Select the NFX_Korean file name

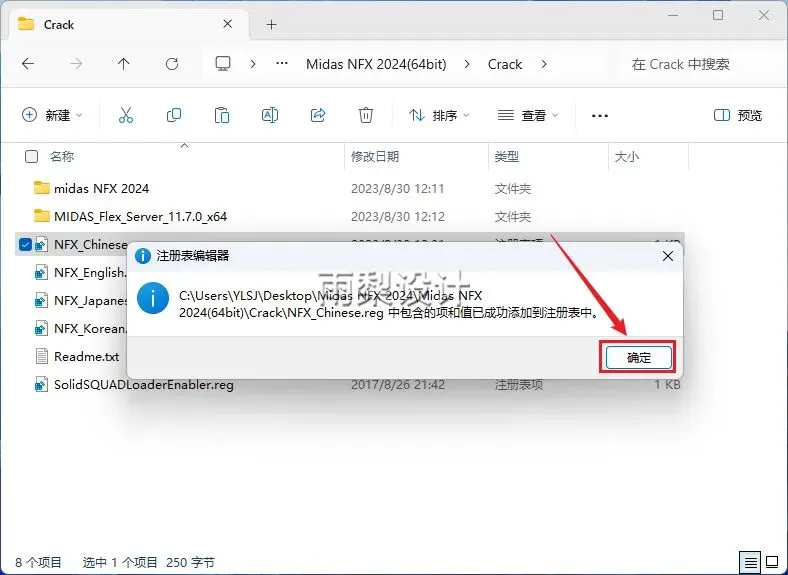point(90,329)
